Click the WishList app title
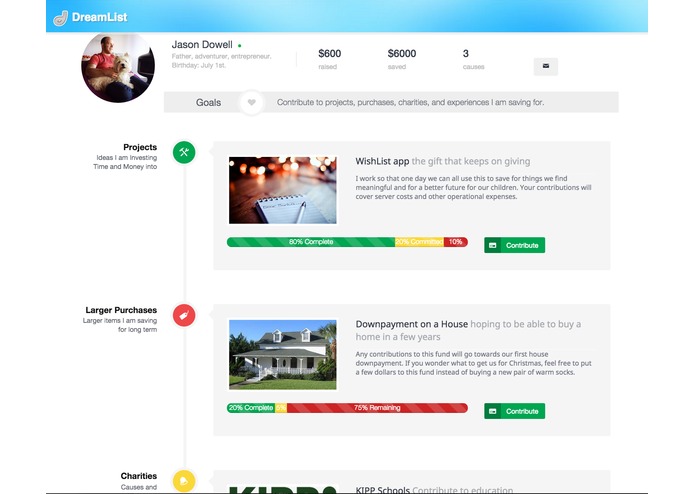Image resolution: width=695 pixels, height=494 pixels. point(382,161)
